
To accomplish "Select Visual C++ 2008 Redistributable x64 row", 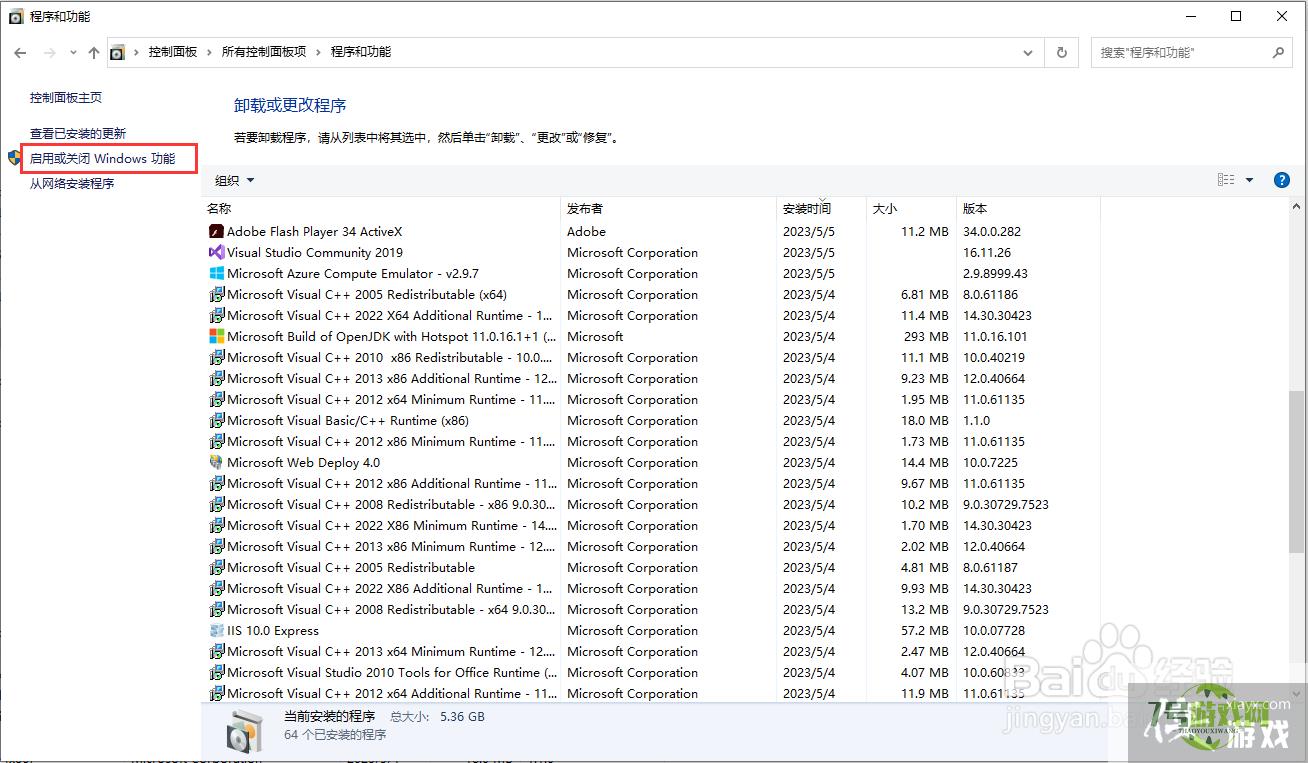I will [x=651, y=609].
